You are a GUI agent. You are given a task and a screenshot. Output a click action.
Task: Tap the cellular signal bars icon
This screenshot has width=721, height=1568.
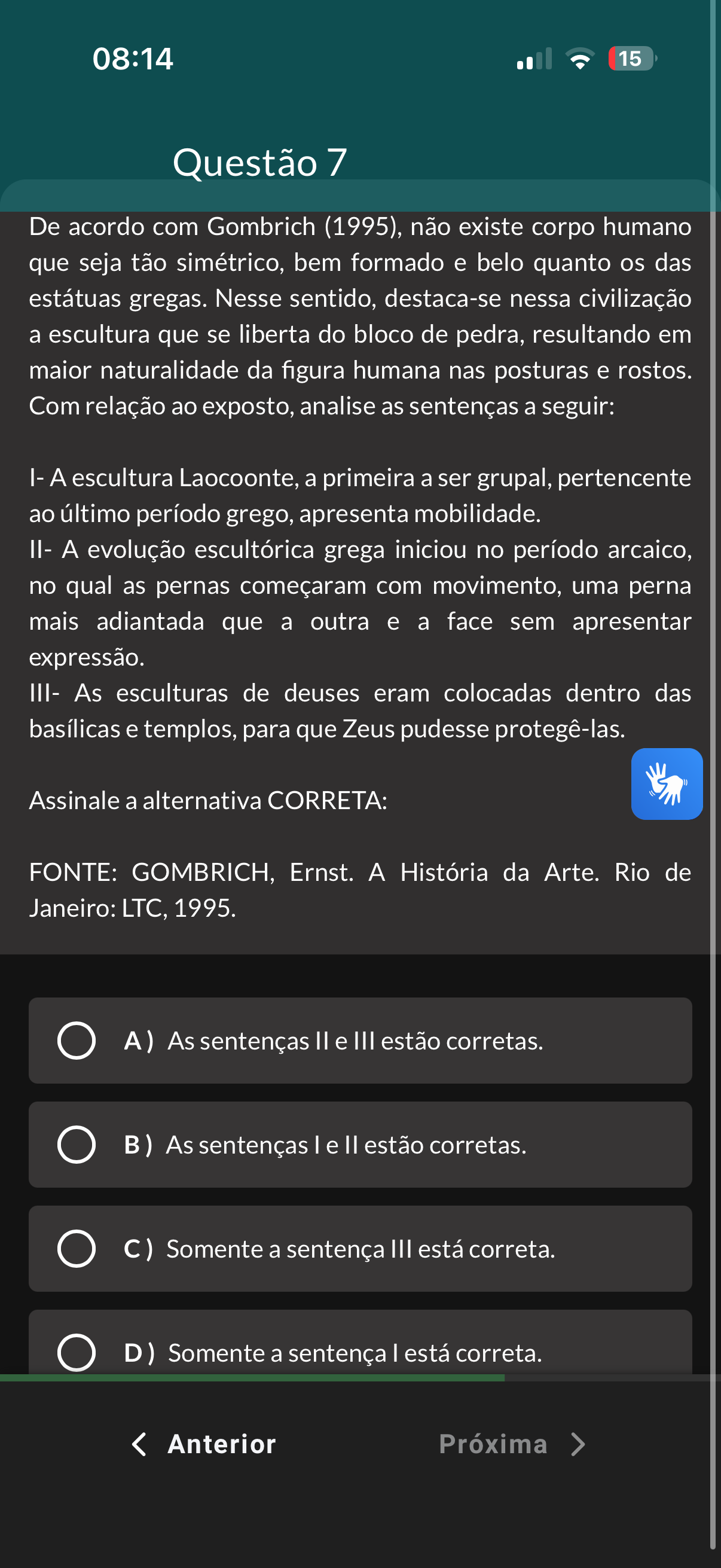(534, 59)
